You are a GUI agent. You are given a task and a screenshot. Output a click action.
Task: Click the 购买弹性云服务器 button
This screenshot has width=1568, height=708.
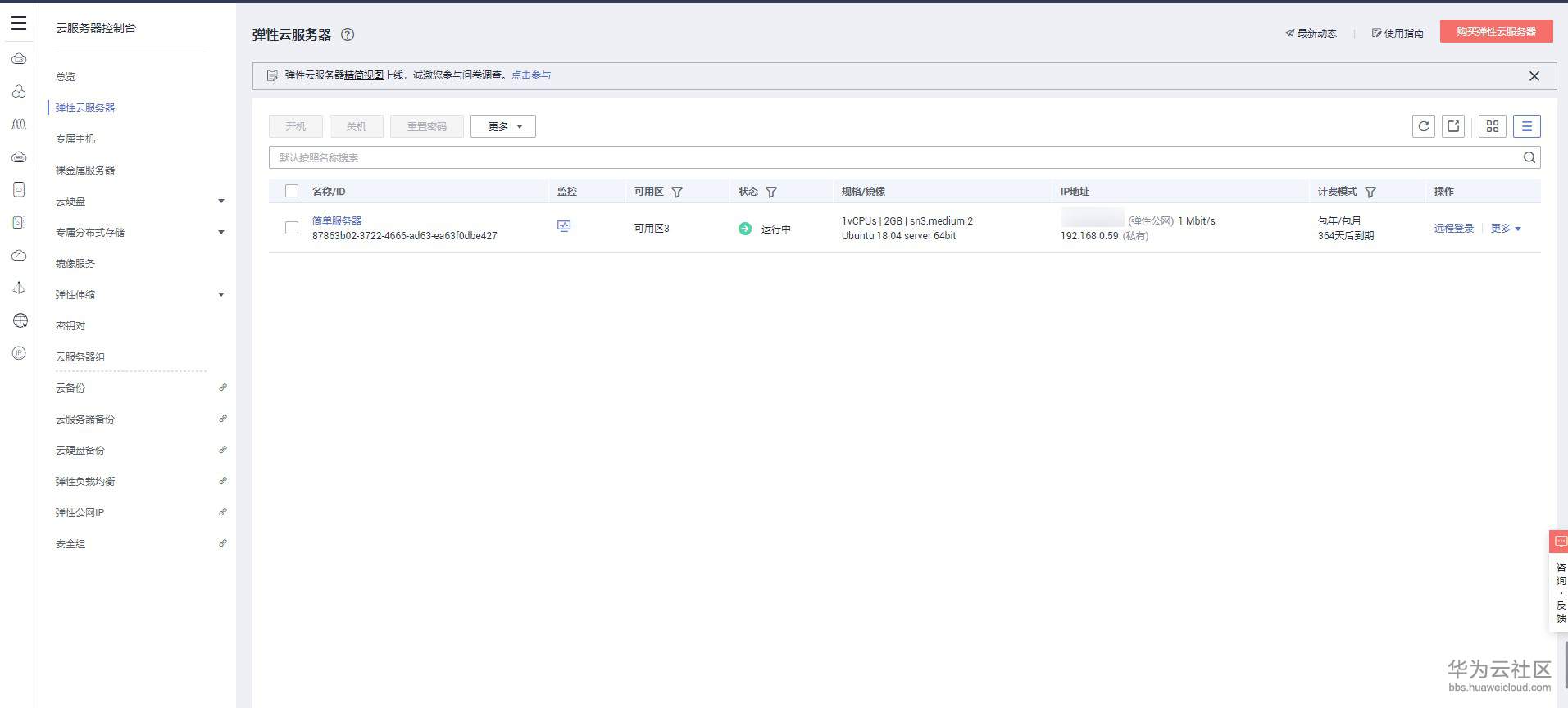[x=1497, y=31]
